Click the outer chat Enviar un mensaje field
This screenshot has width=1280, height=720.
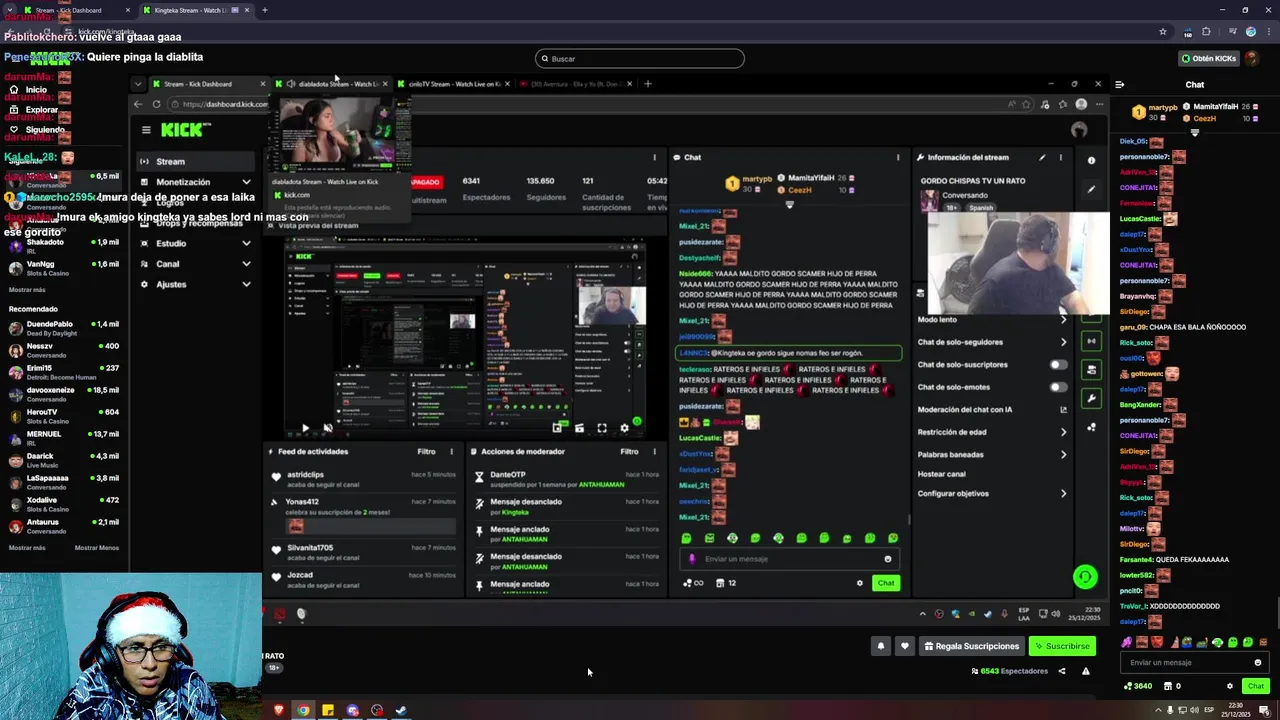point(1195,662)
